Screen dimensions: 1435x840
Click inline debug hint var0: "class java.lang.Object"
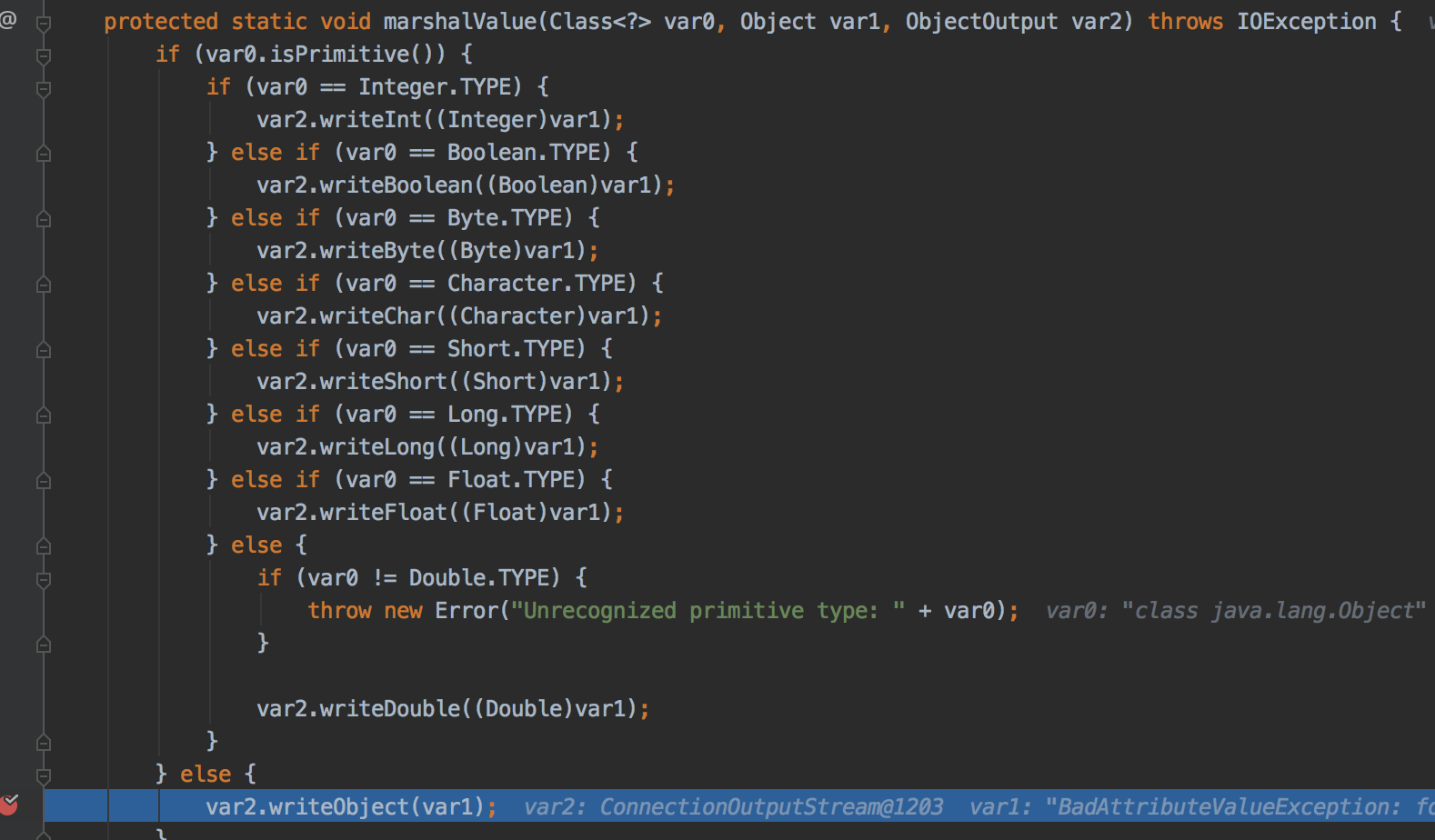pyautogui.click(x=1236, y=611)
